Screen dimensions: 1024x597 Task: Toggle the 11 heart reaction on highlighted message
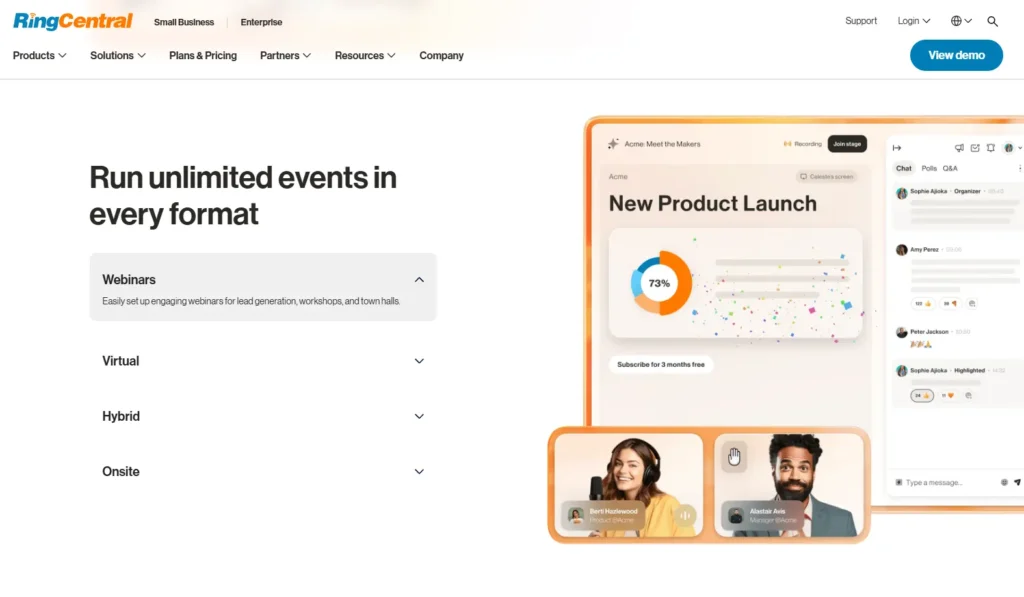(948, 395)
